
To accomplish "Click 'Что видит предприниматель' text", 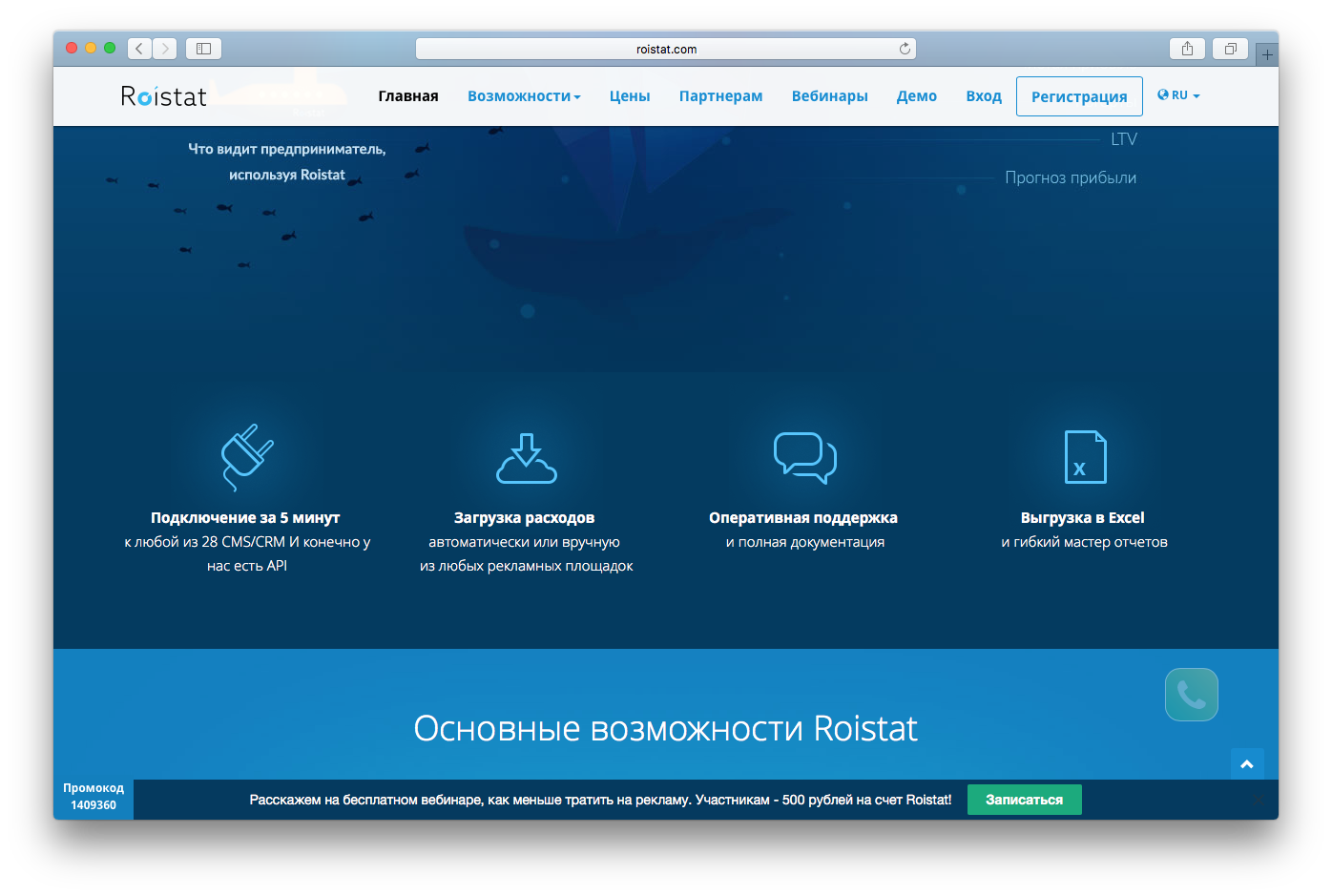I will coord(286,150).
